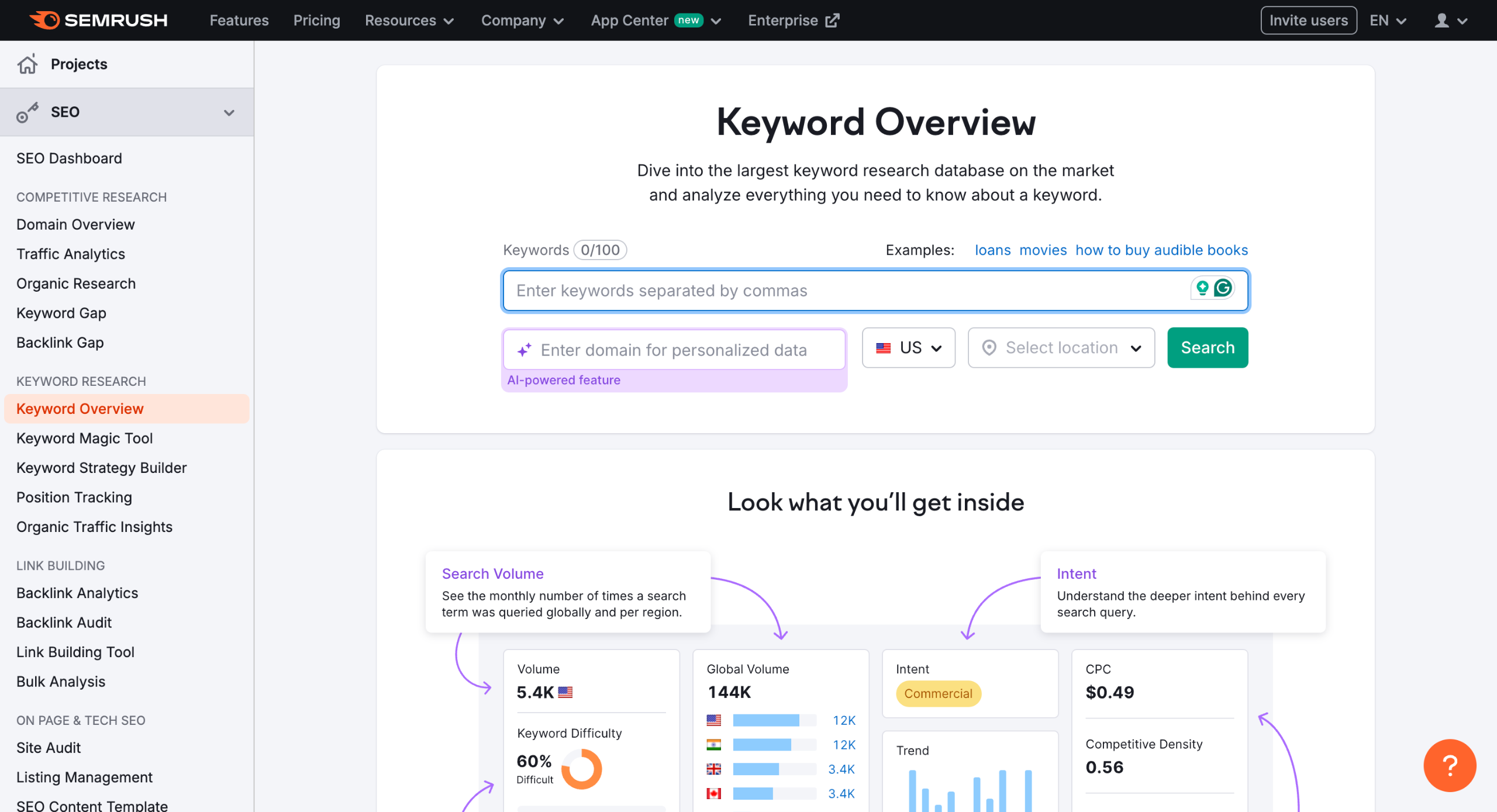Expand the EN language dropdown
Image resolution: width=1497 pixels, height=812 pixels.
pos(1387,20)
